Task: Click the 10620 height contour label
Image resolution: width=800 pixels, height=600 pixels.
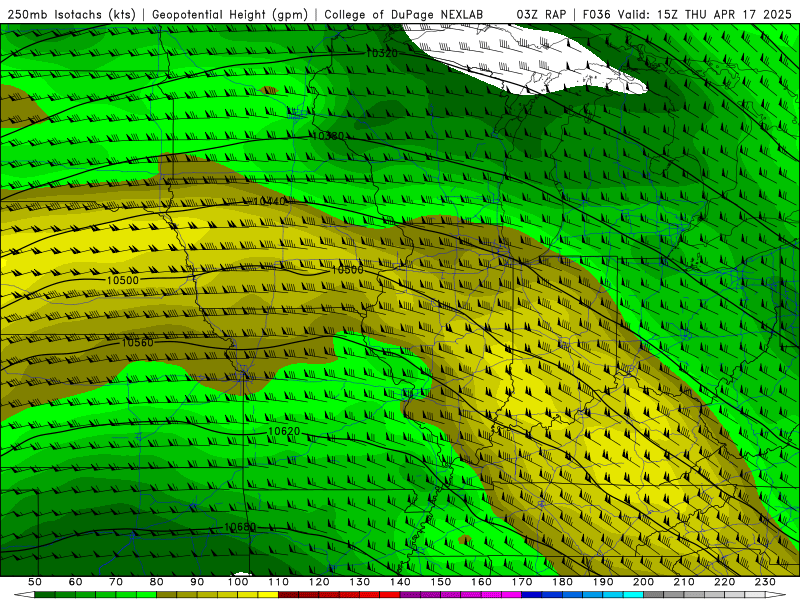Action: 284,432
